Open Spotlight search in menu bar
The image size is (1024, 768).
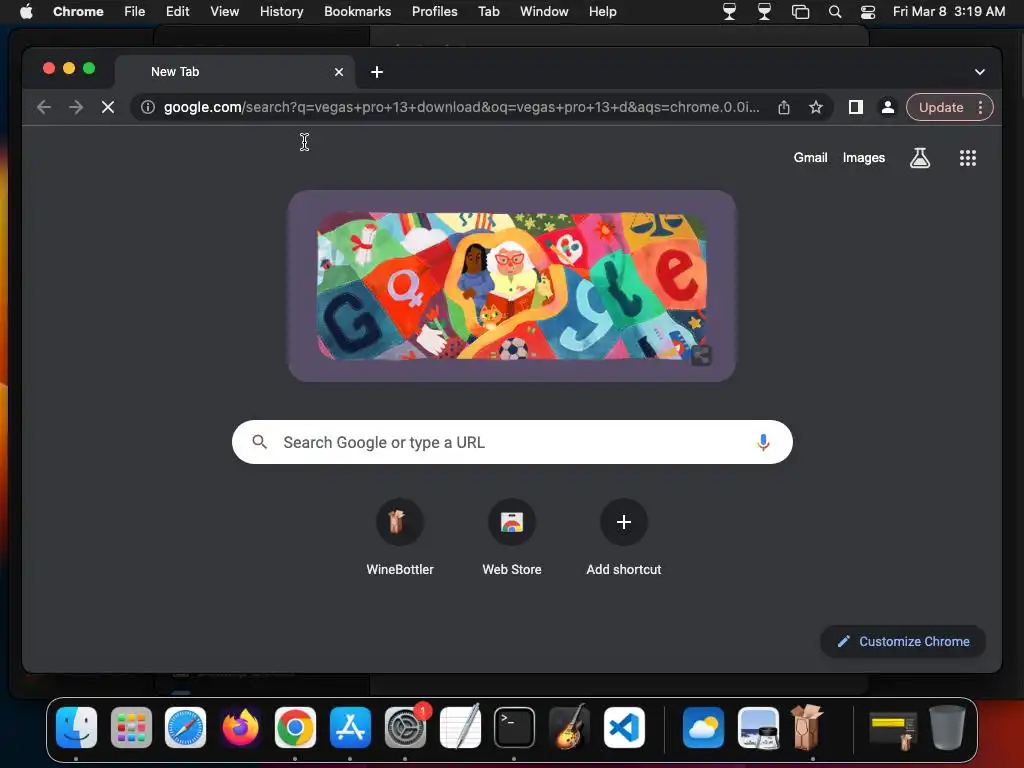click(835, 12)
